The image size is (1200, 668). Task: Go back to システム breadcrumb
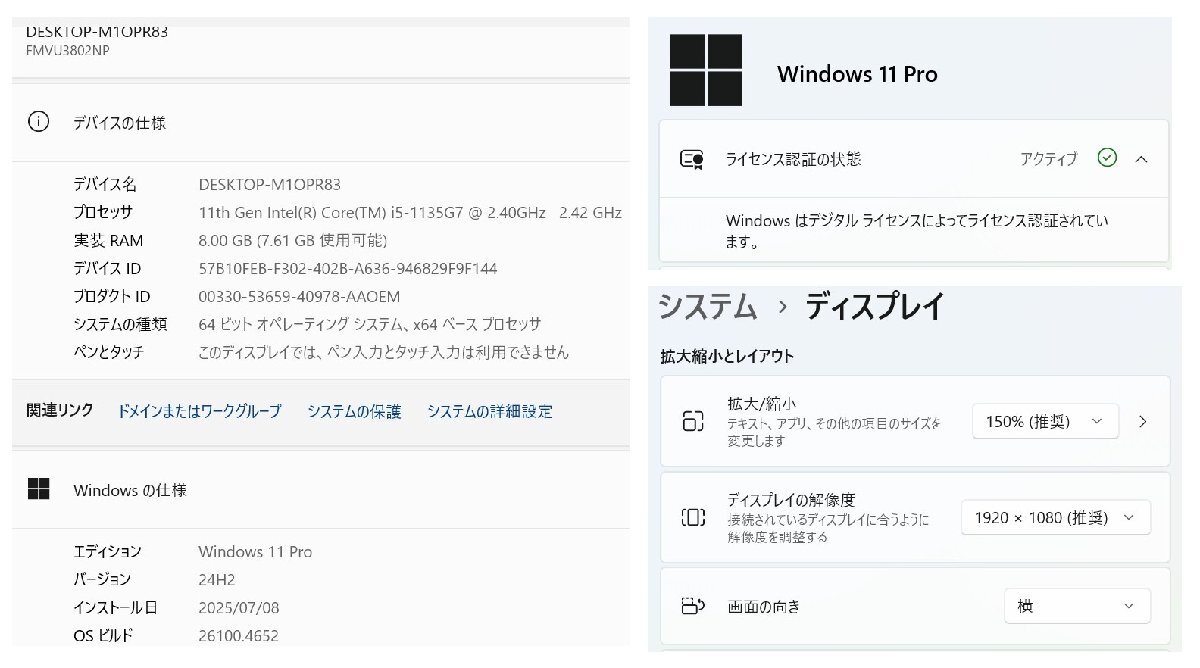click(707, 307)
